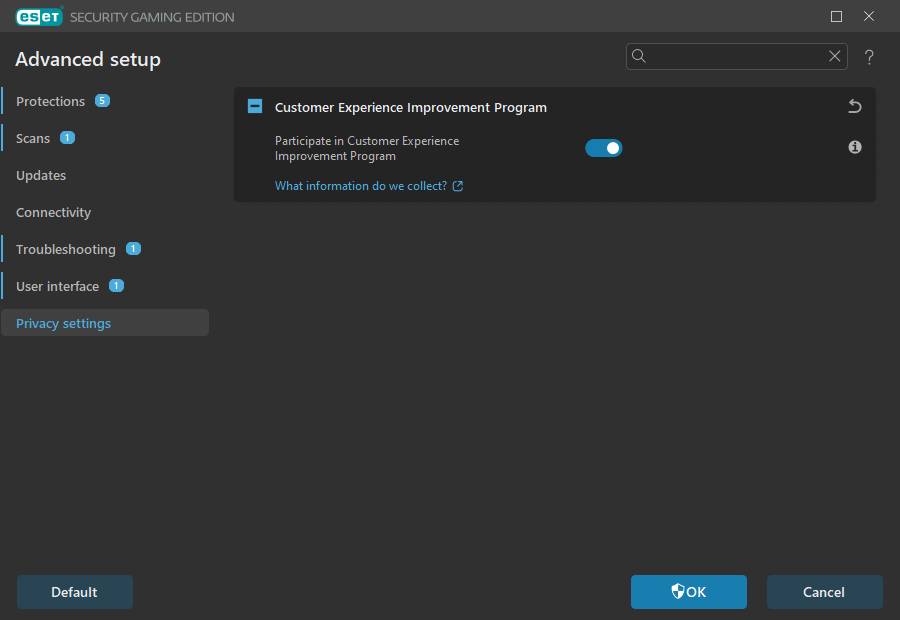Click the ESET logo in title bar

[39, 17]
